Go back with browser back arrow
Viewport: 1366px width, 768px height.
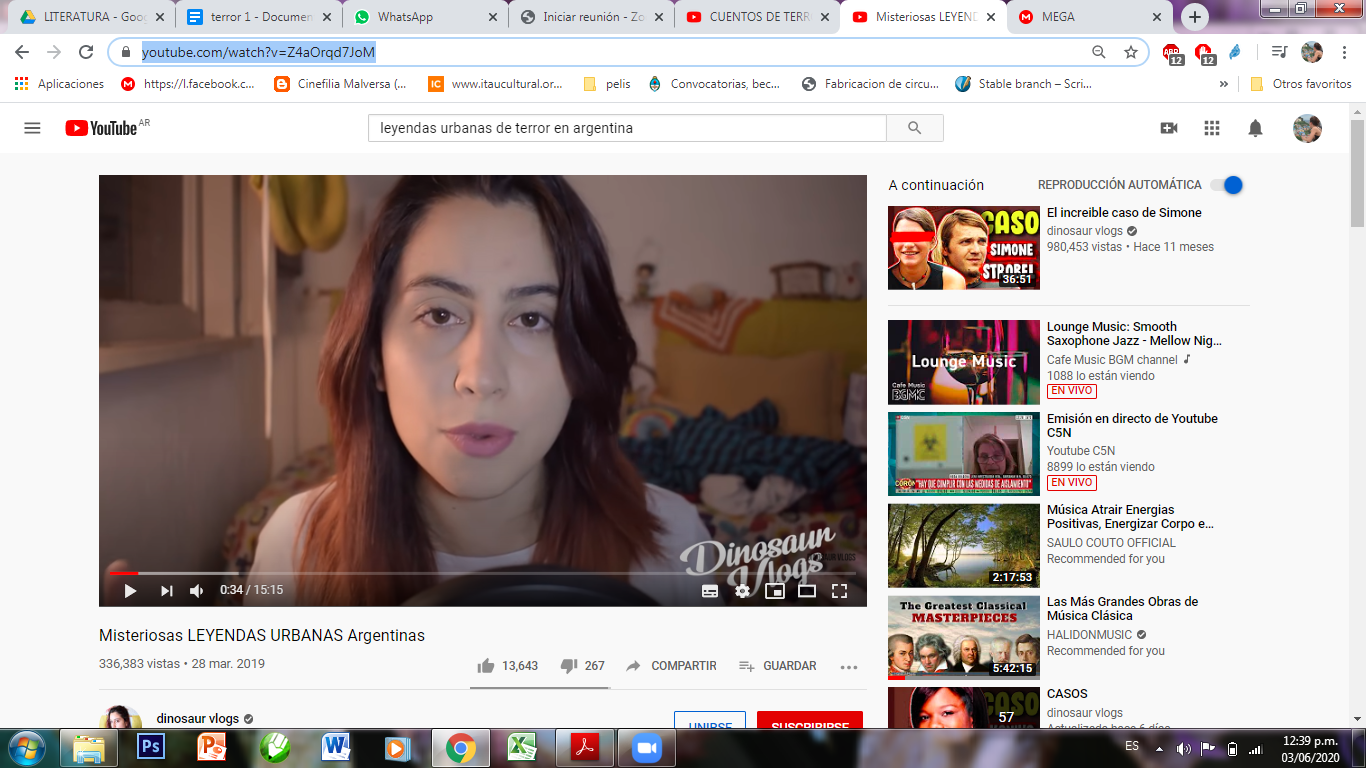22,52
